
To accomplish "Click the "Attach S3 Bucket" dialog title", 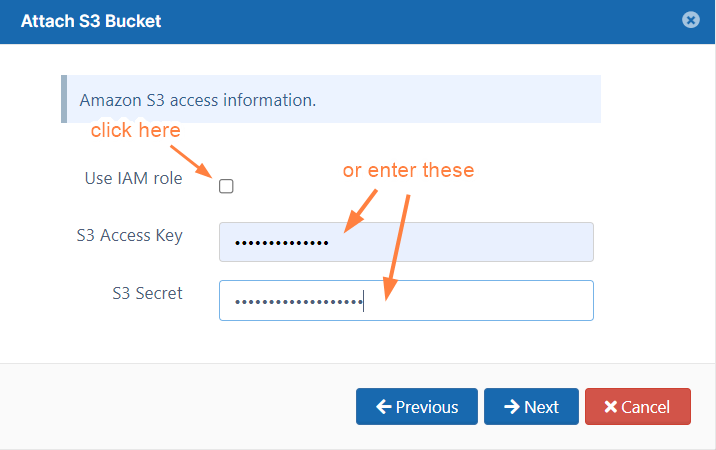I will (x=91, y=20).
